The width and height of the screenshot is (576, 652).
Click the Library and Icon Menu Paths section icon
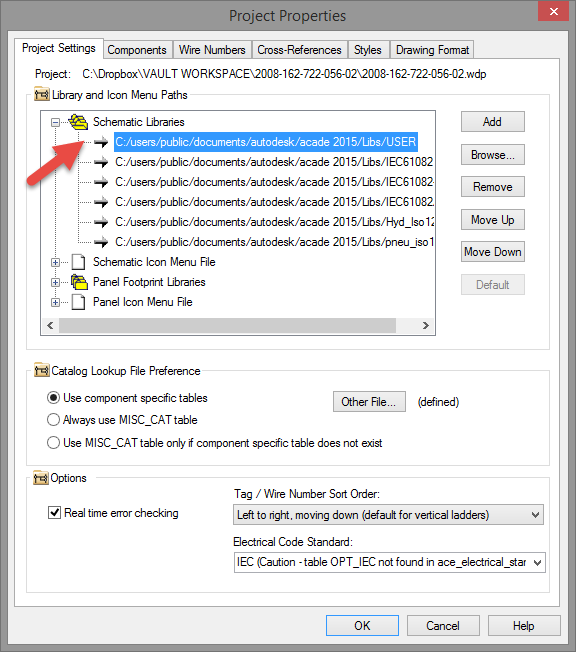pos(42,95)
